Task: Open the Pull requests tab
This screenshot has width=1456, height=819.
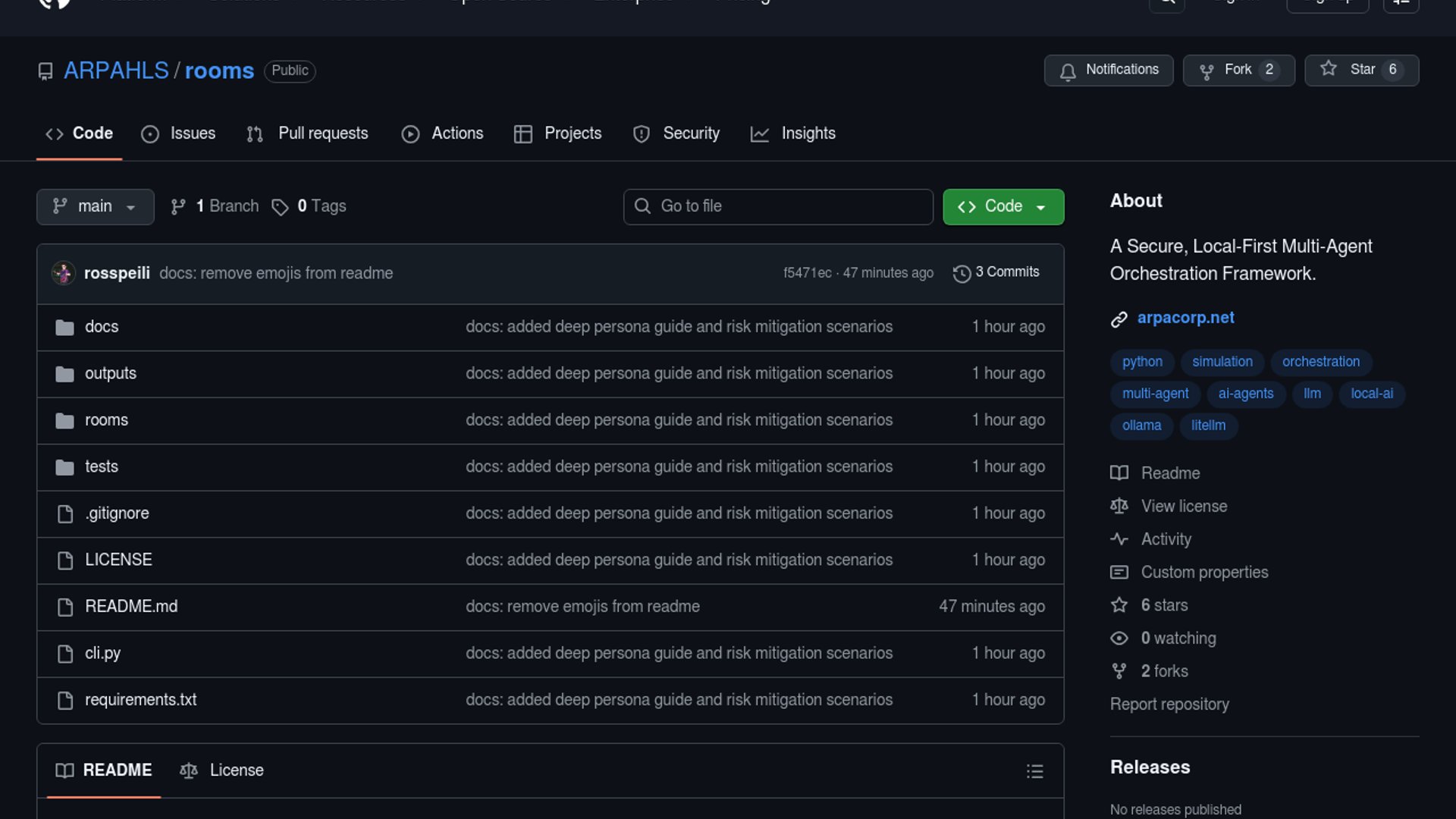Action: [x=307, y=133]
